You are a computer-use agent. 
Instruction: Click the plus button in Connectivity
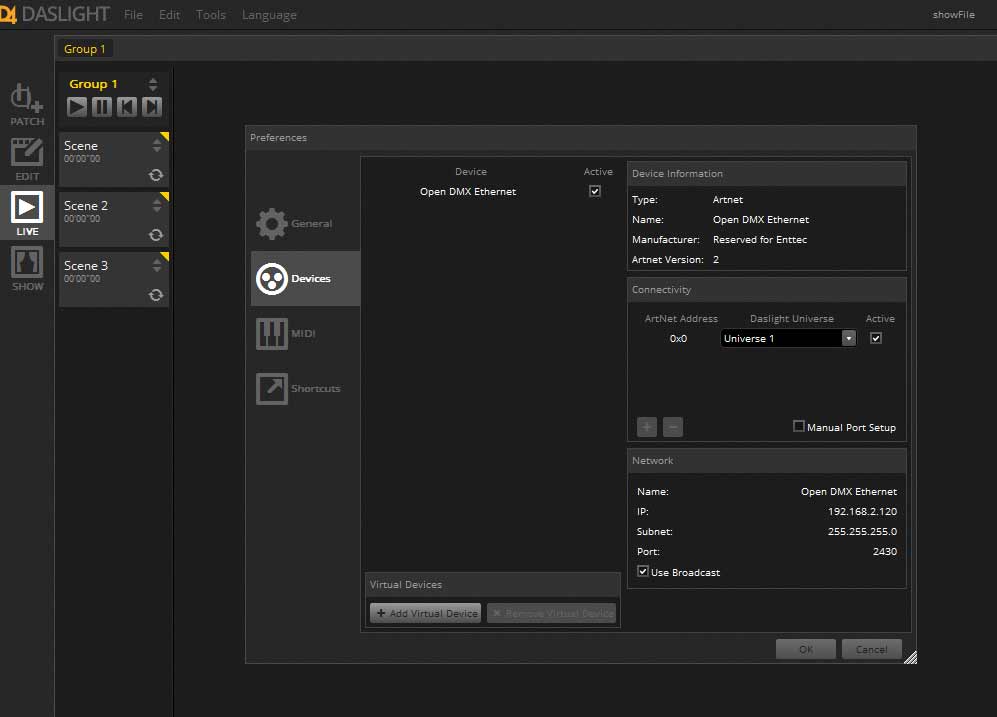647,427
